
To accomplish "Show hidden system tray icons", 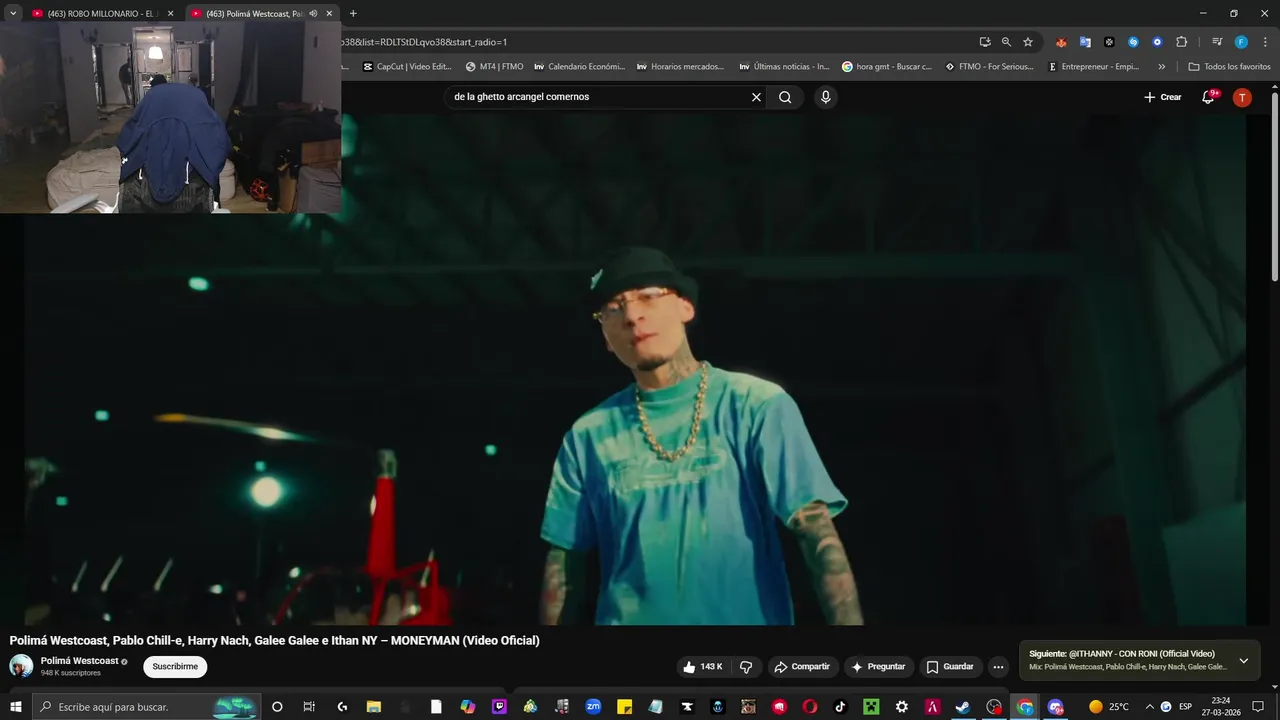I will pos(1149,707).
